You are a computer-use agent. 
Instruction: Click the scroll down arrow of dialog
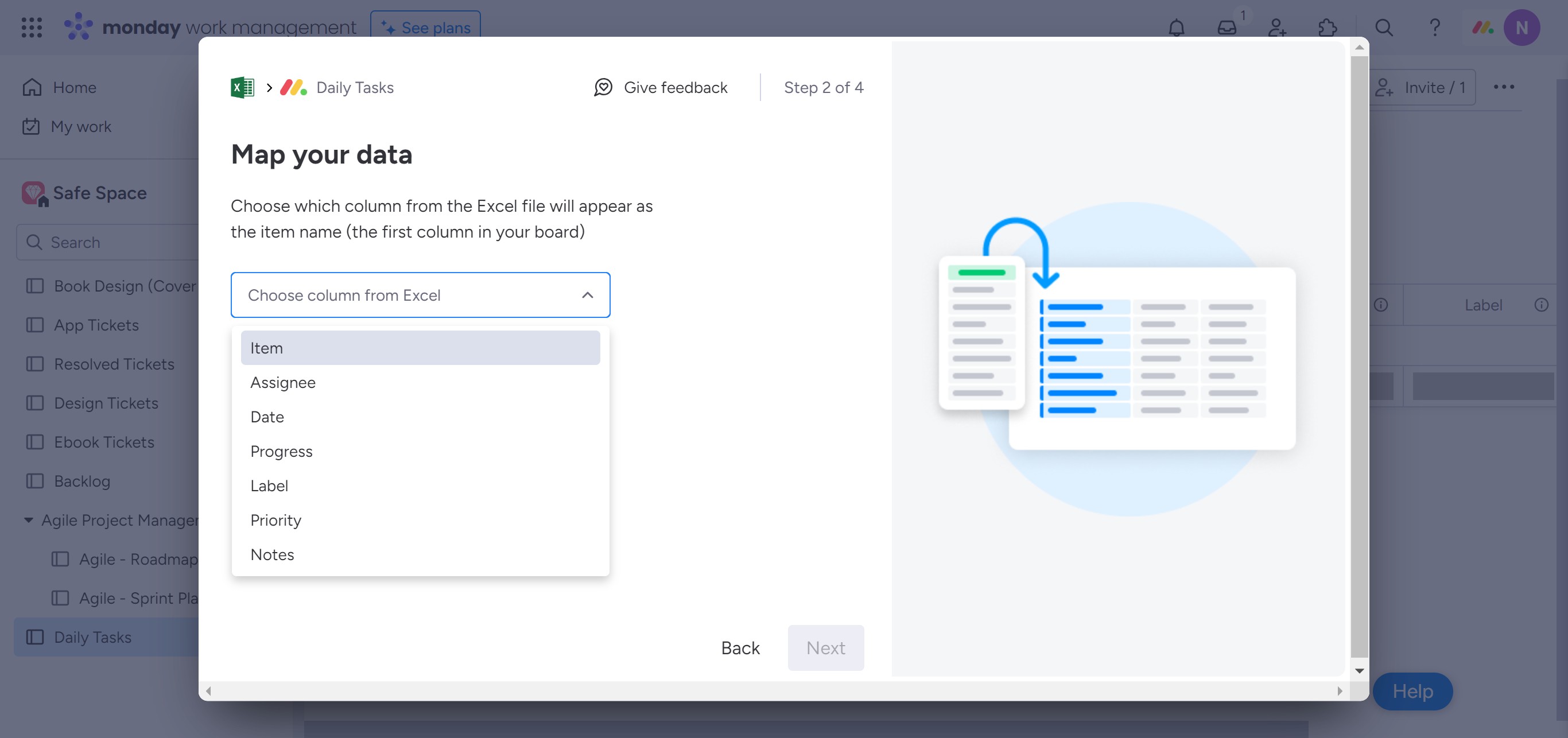point(1359,670)
